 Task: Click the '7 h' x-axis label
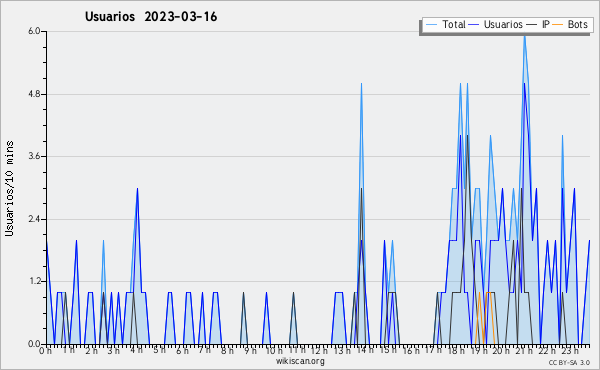[205, 350]
